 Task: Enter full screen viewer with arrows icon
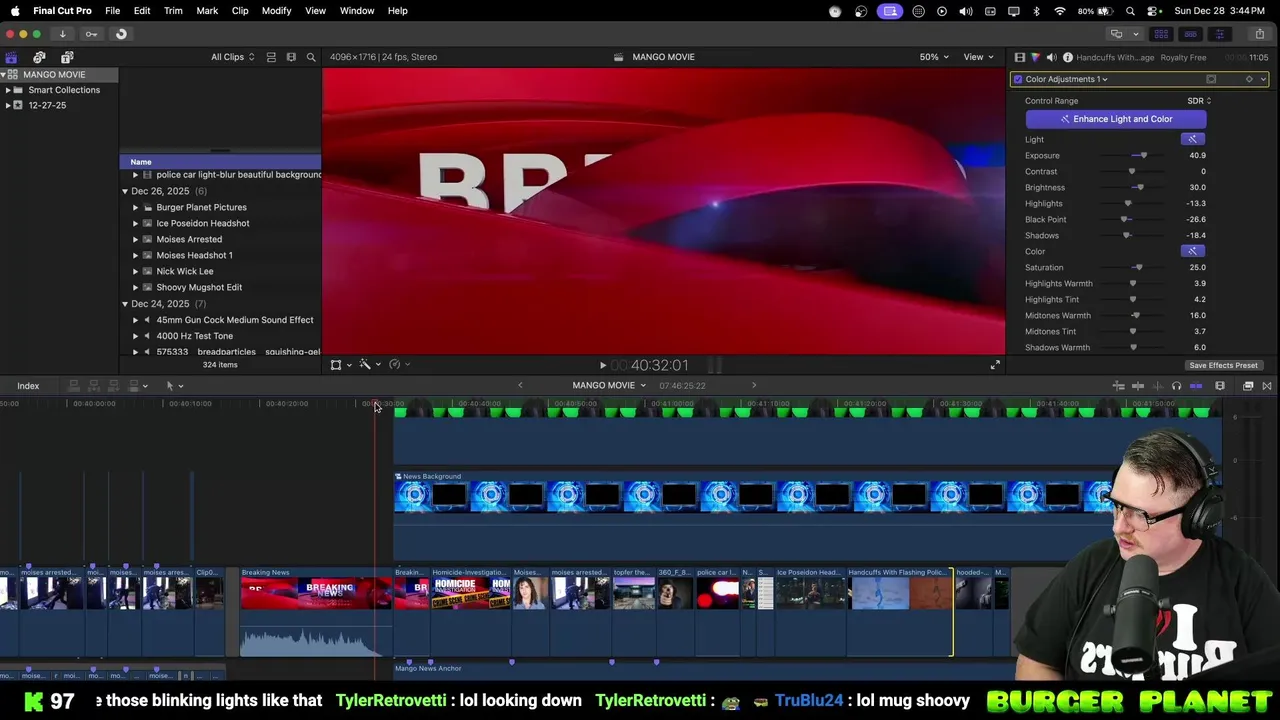pos(995,365)
